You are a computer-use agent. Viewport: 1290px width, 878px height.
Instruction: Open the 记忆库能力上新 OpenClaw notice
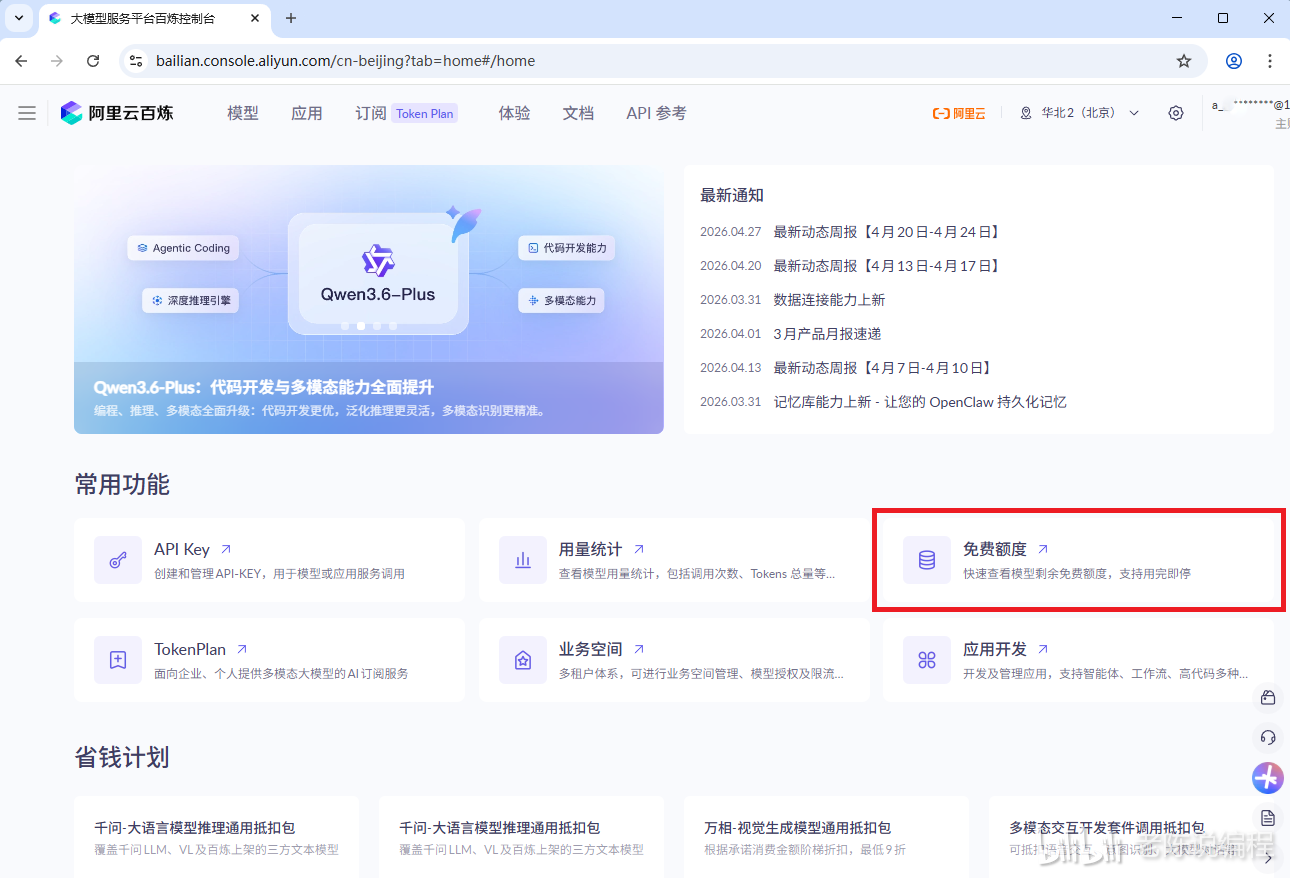[920, 402]
